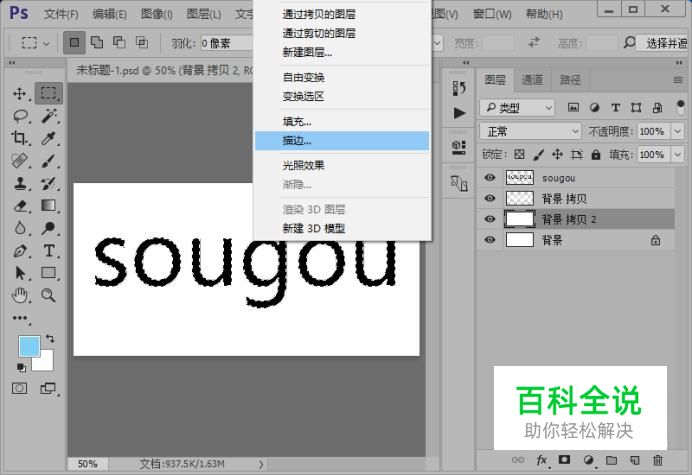
Task: Choose 描边... from the menu
Action: point(342,141)
